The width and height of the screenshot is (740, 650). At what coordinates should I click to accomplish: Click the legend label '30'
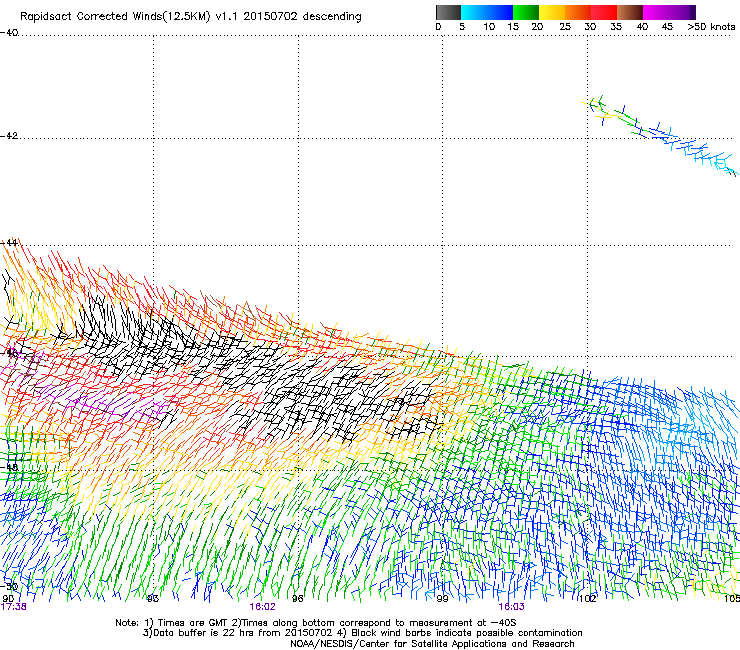tap(590, 27)
